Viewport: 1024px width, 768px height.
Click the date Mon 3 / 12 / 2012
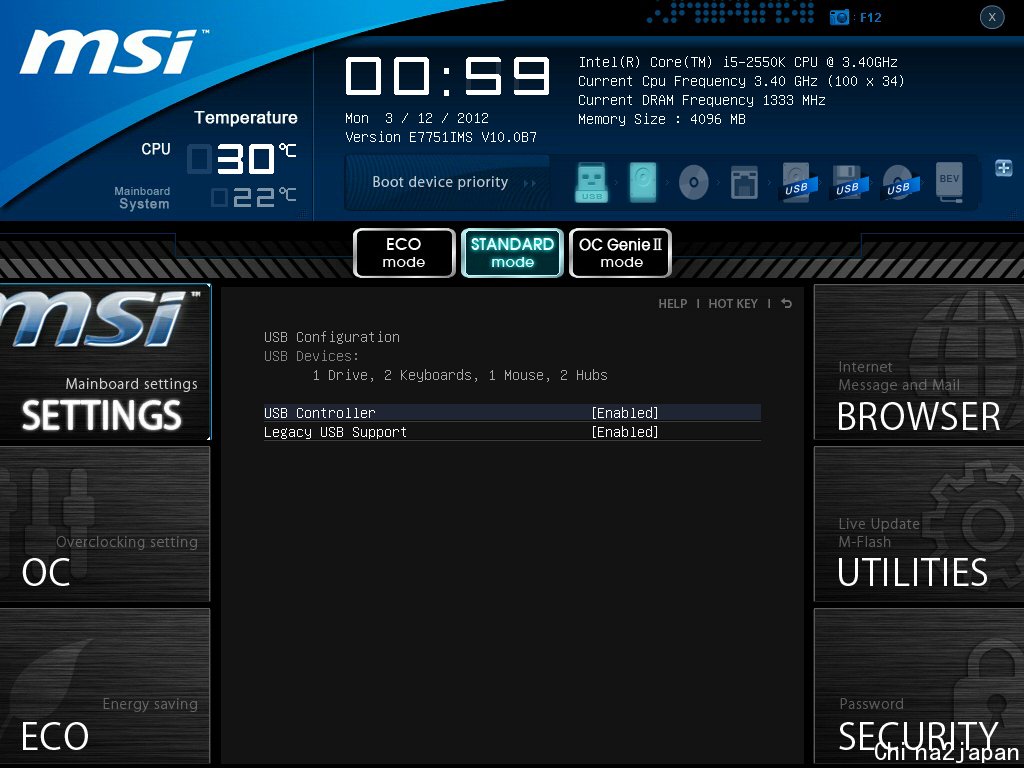coord(417,118)
